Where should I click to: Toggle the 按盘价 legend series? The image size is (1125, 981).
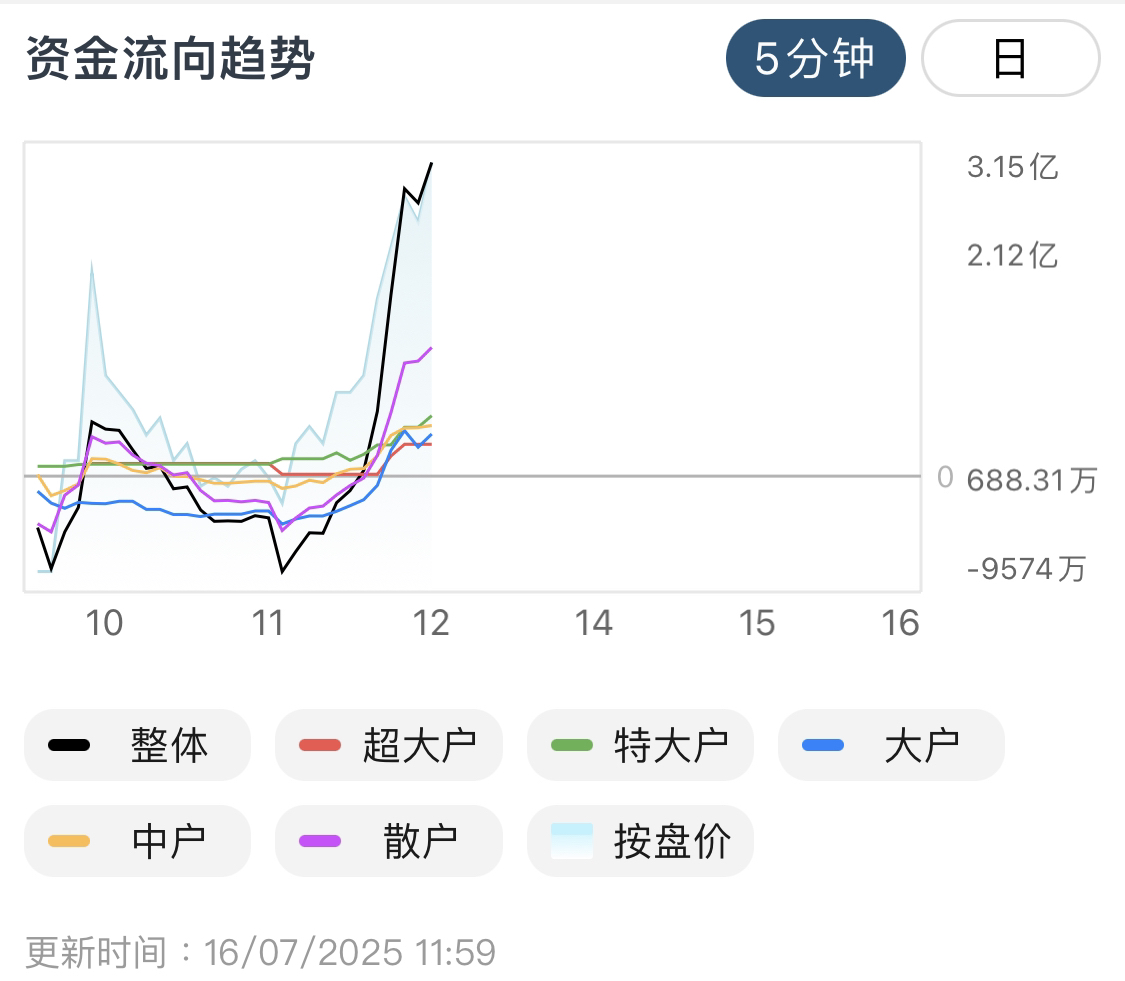640,840
